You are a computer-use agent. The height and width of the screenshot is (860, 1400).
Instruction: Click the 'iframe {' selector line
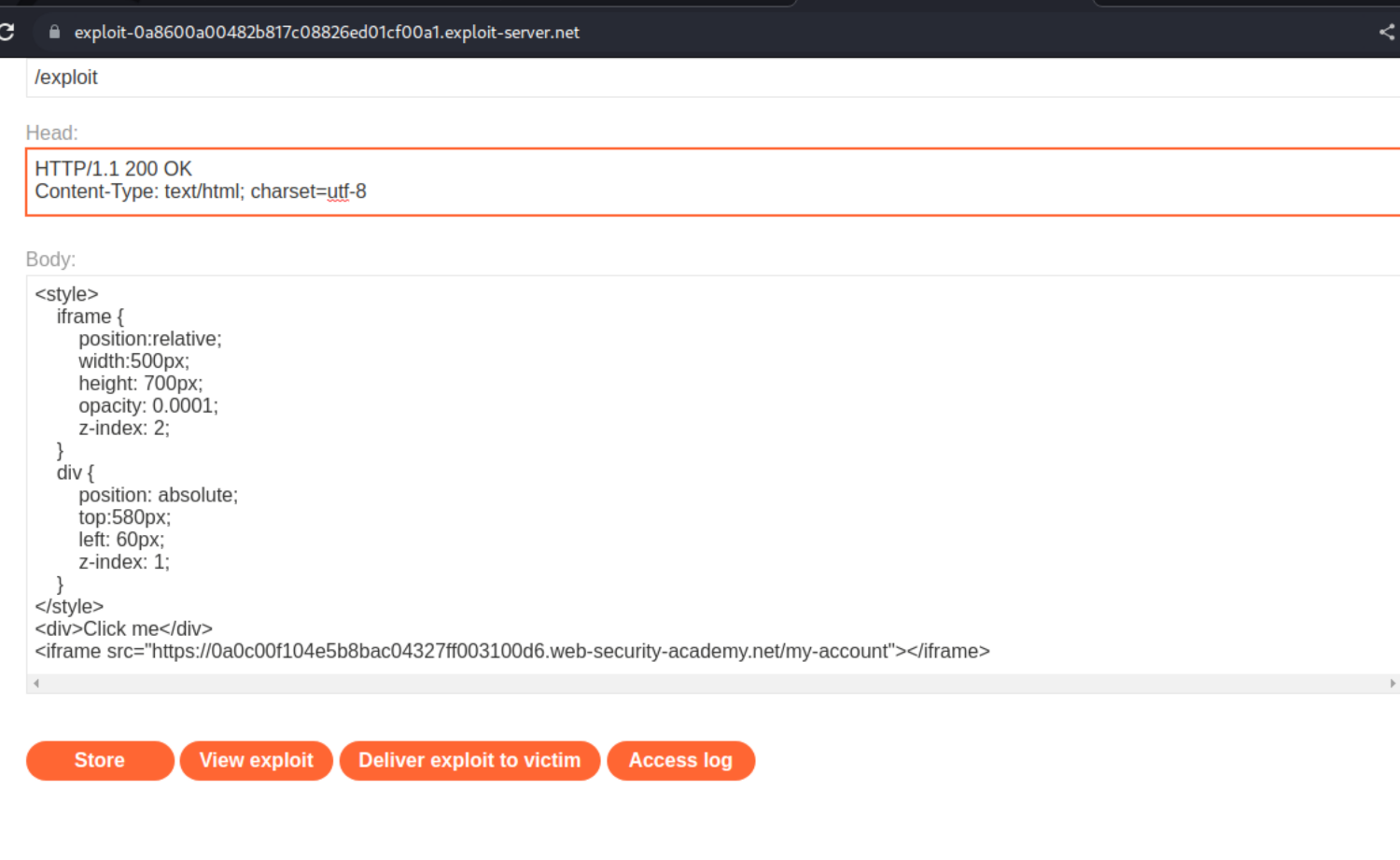[x=91, y=317]
